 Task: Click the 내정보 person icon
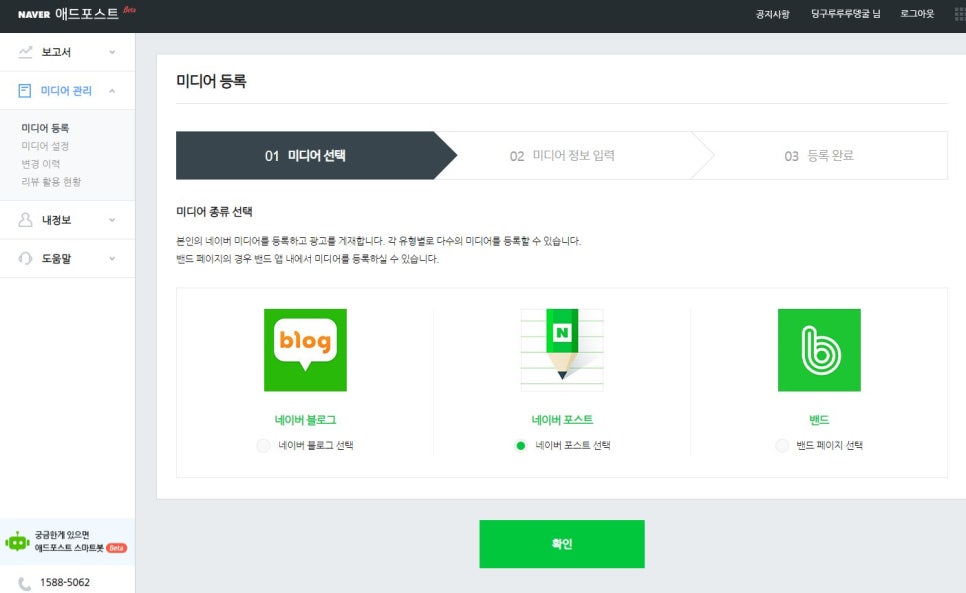[25, 220]
